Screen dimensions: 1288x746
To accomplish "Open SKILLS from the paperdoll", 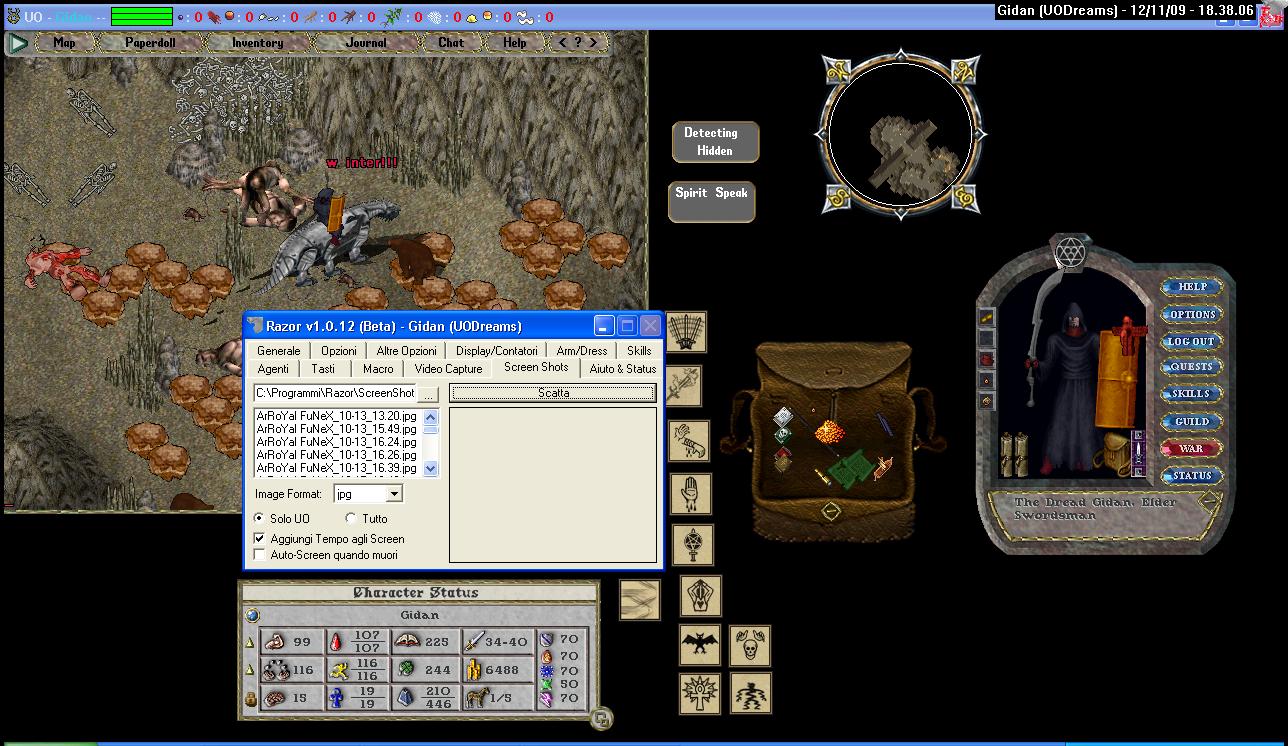I will pos(1192,394).
